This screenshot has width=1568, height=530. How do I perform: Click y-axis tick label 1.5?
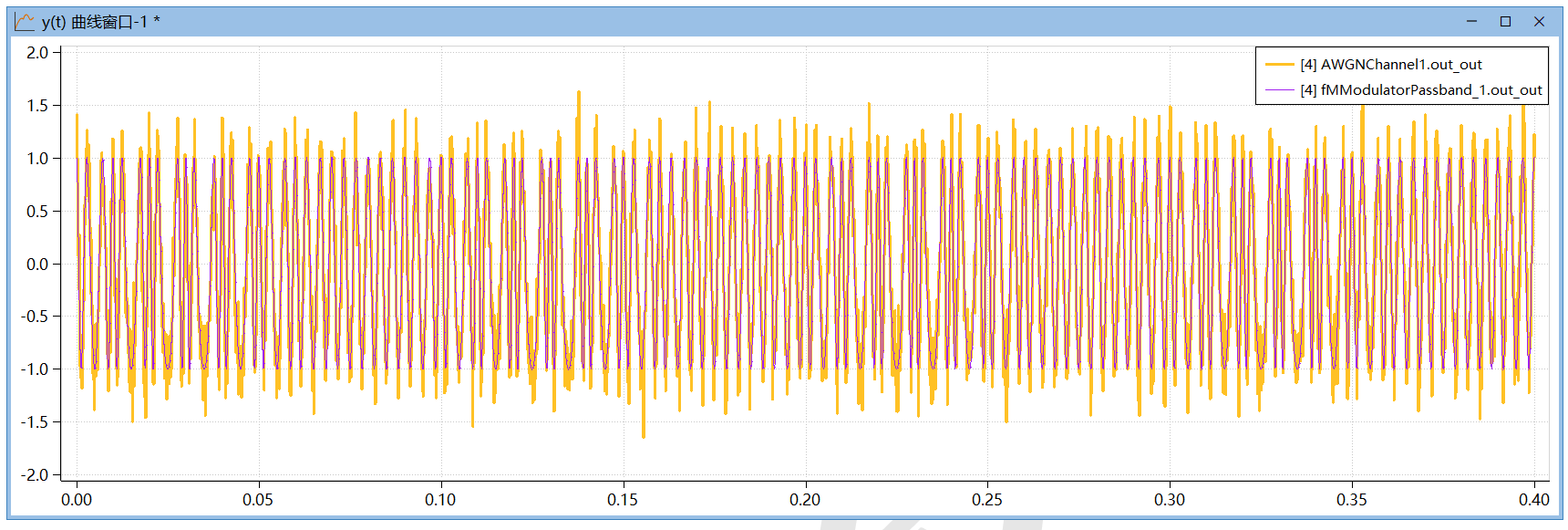[37, 106]
